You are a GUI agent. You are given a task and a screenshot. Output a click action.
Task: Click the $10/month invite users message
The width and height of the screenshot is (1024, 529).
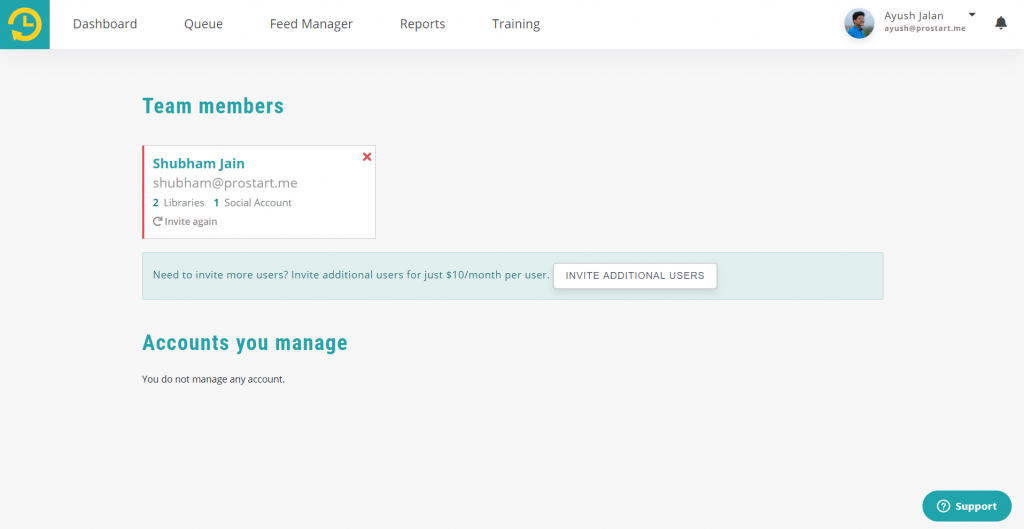(x=351, y=275)
